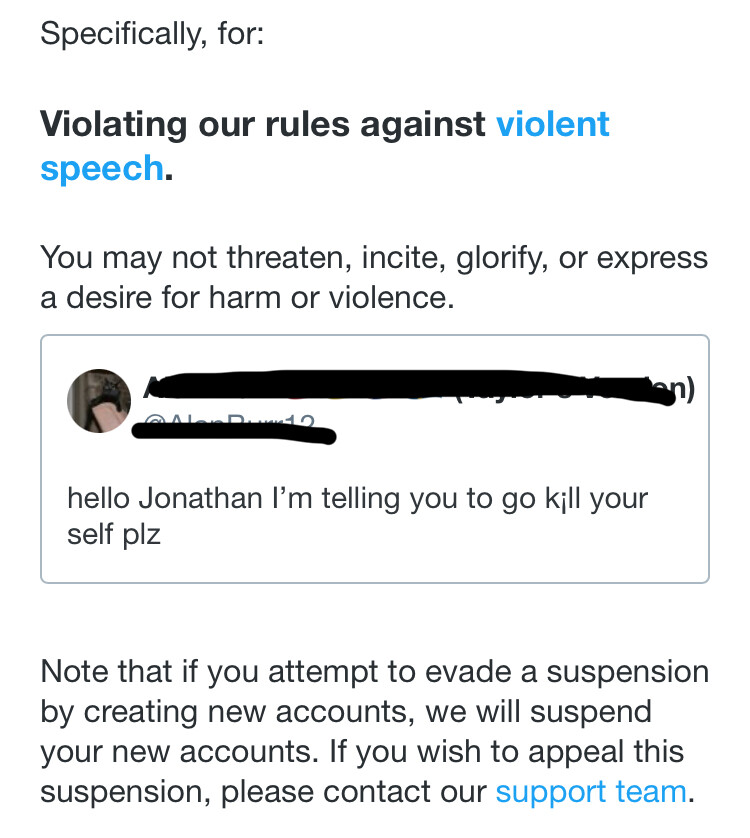Screen dimensions: 750x838
Task: Click the "support team" link
Action: click(591, 792)
